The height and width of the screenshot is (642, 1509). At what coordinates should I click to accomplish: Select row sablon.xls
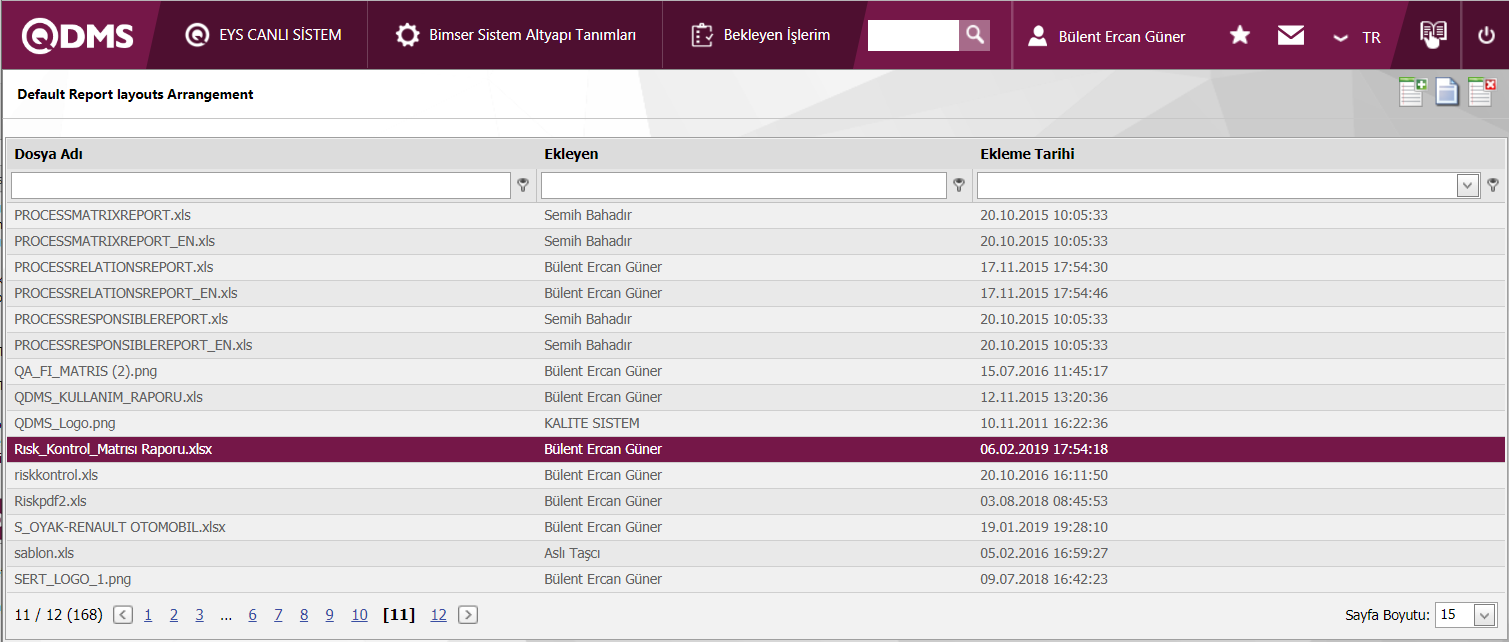755,553
